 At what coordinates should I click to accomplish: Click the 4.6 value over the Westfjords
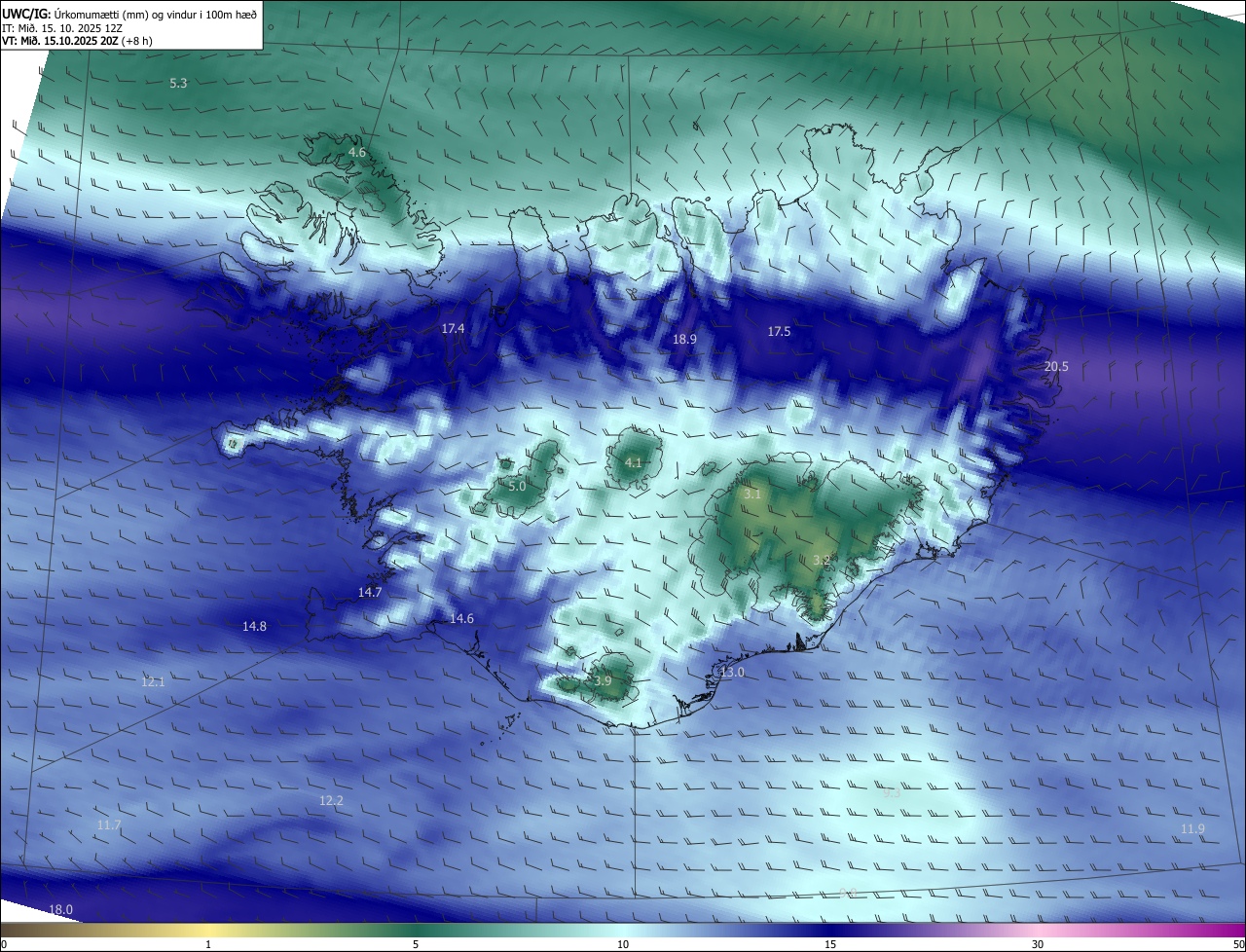point(357,153)
